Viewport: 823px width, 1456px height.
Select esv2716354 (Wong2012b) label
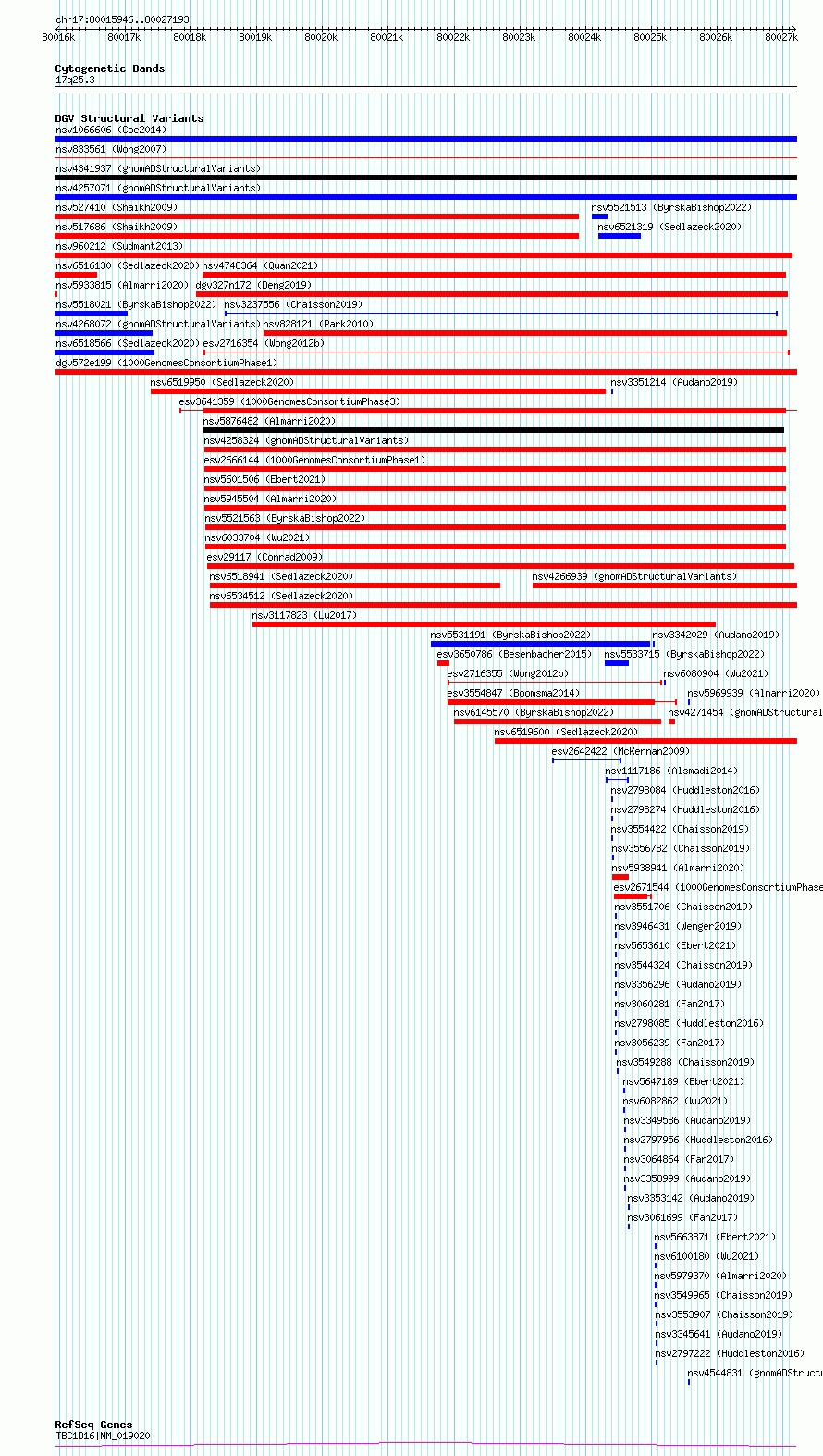point(264,343)
